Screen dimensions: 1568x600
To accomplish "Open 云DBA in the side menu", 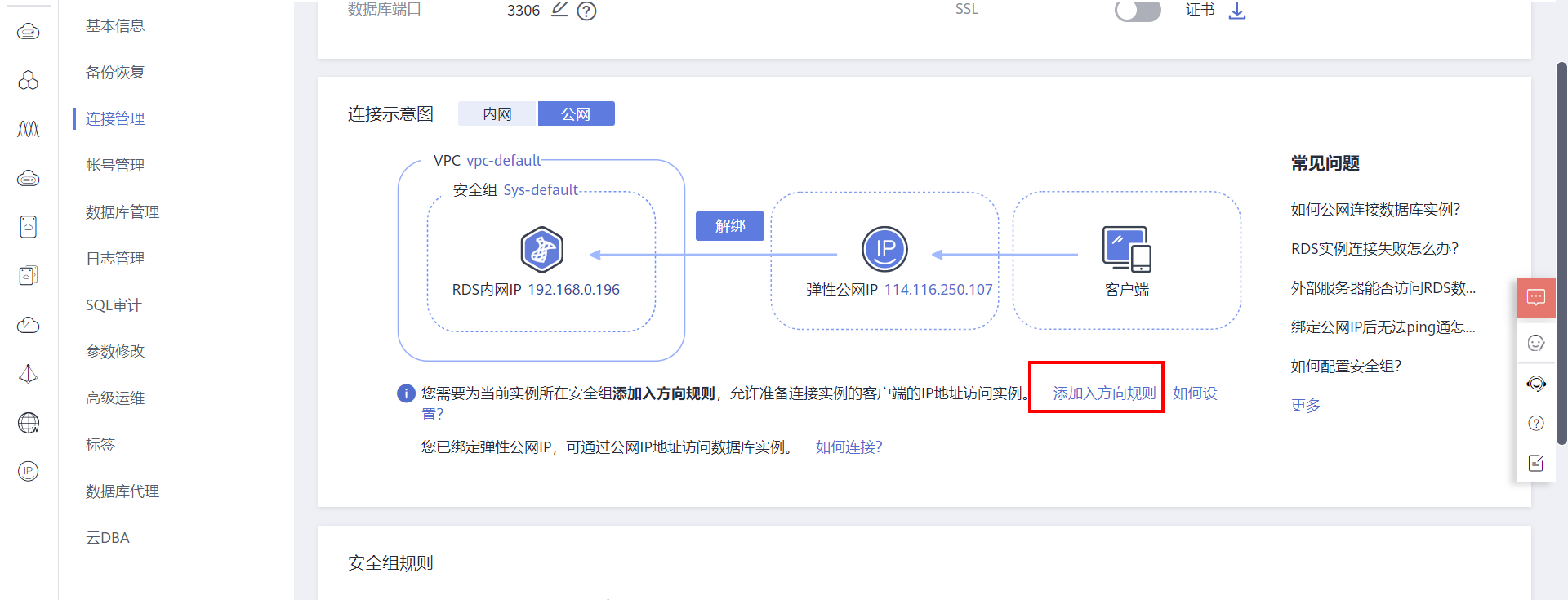I will click(108, 538).
